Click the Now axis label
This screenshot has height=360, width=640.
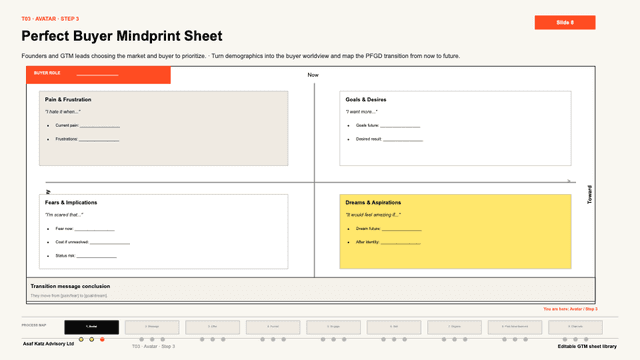pyautogui.click(x=313, y=75)
